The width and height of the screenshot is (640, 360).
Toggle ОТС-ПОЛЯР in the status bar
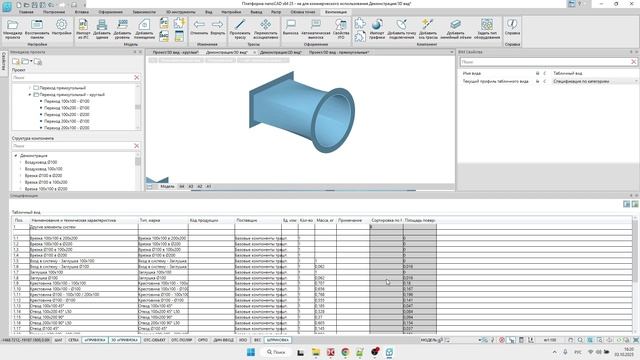point(182,340)
